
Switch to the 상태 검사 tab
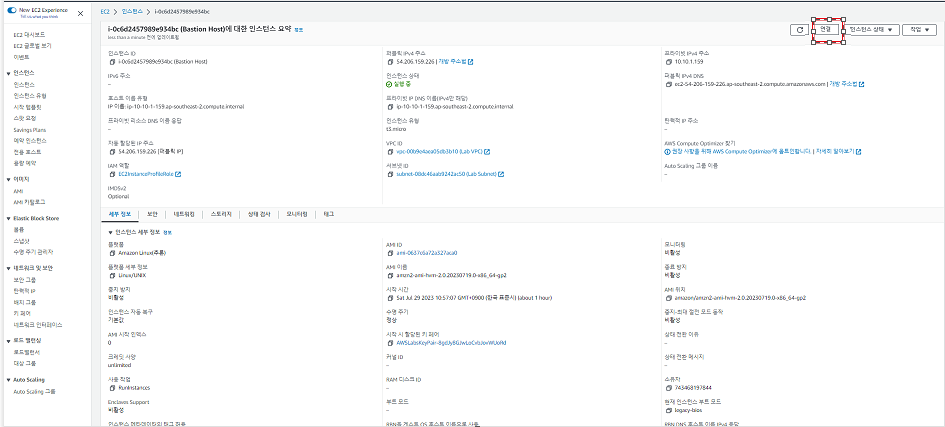pyautogui.click(x=259, y=214)
